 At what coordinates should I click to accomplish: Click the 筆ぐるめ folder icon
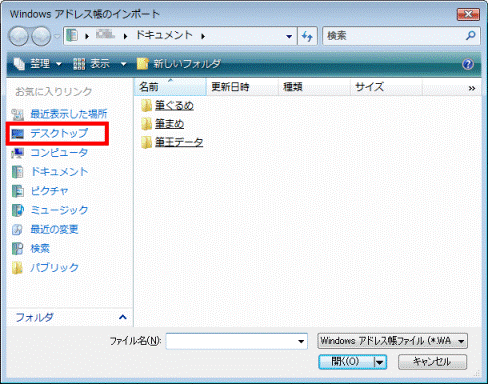click(x=146, y=106)
